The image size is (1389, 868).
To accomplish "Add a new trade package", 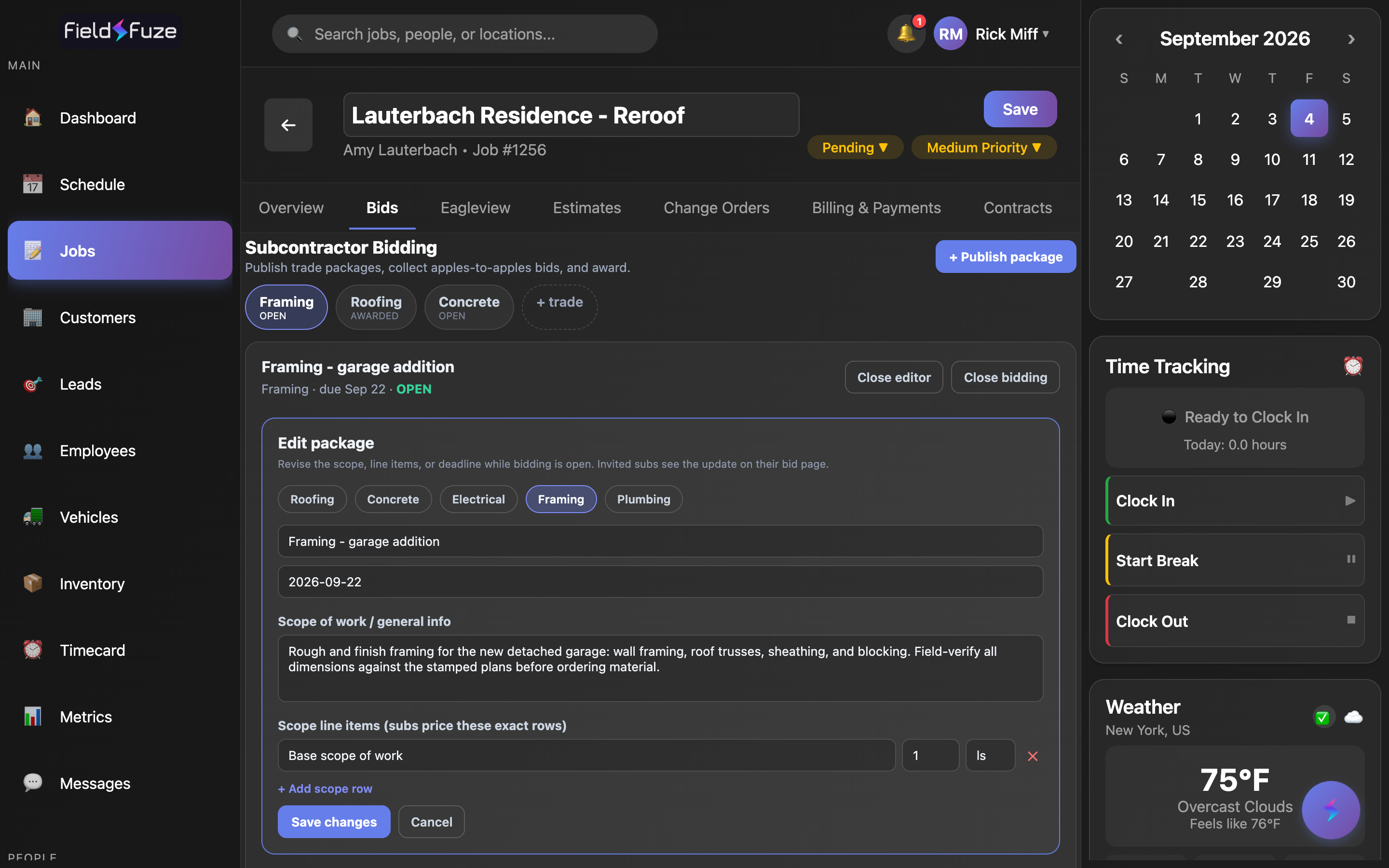I will pyautogui.click(x=559, y=307).
